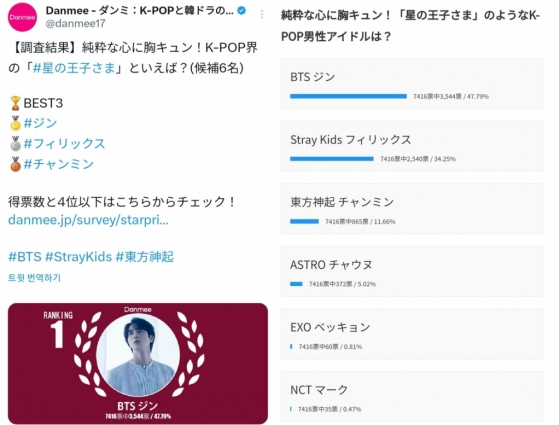Screen dimensions: 560x425
Task: Click the BTS ジン vote progress bar
Action: (348, 96)
